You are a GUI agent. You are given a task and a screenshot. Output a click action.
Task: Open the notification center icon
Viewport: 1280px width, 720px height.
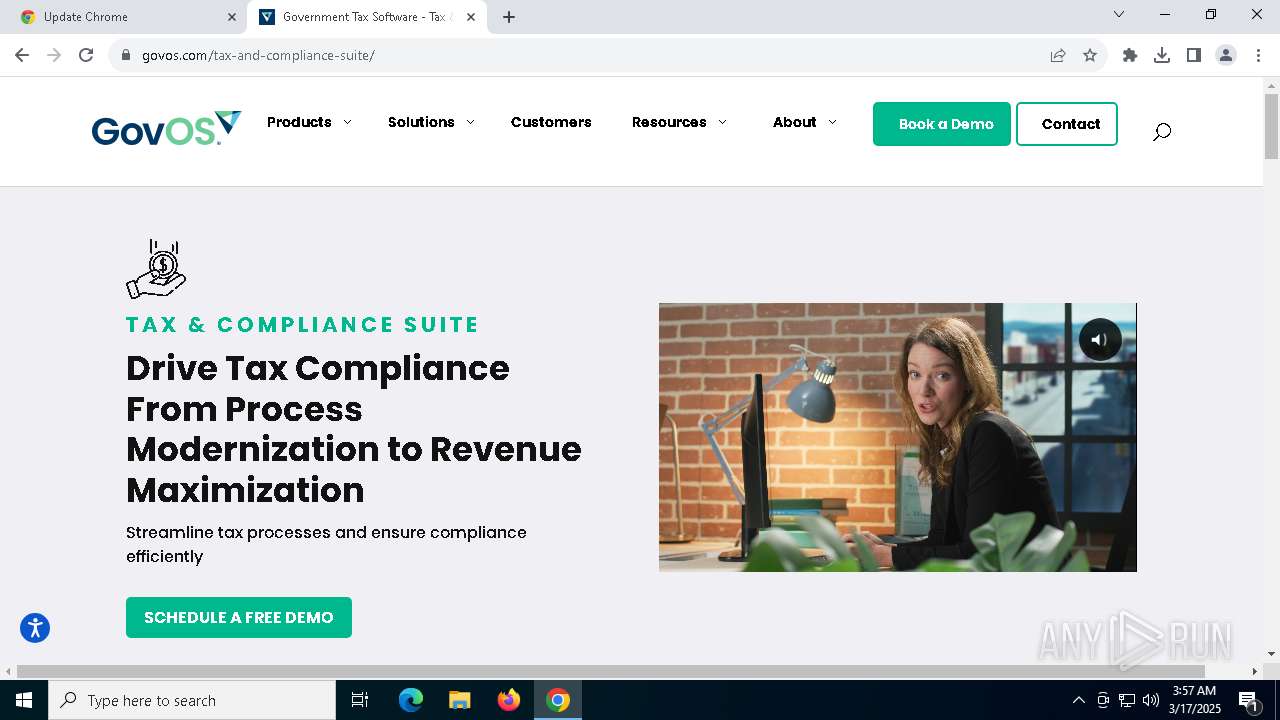[1248, 700]
